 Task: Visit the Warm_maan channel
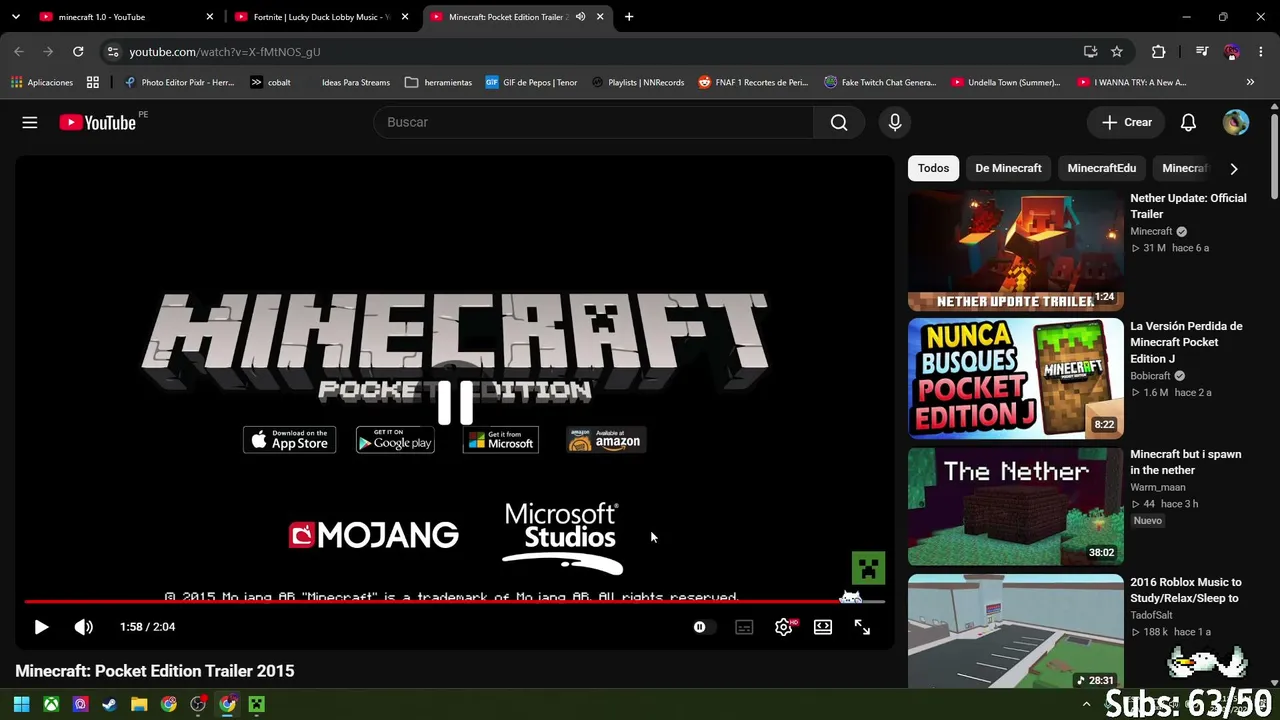(1157, 487)
